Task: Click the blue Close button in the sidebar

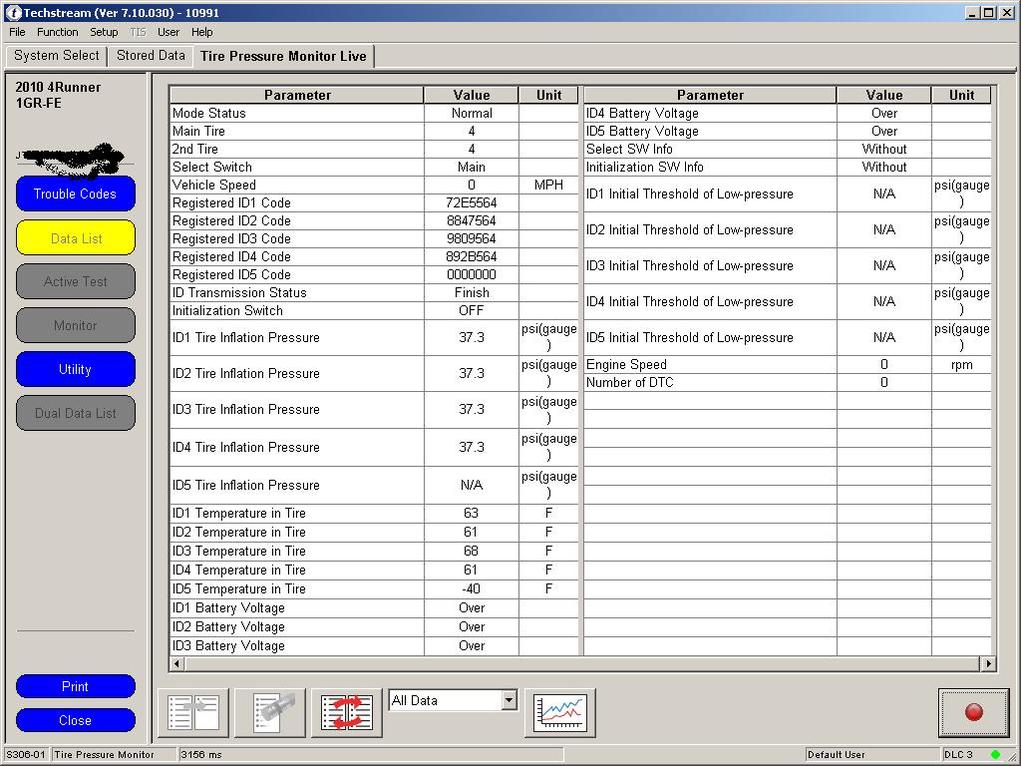Action: 76,720
